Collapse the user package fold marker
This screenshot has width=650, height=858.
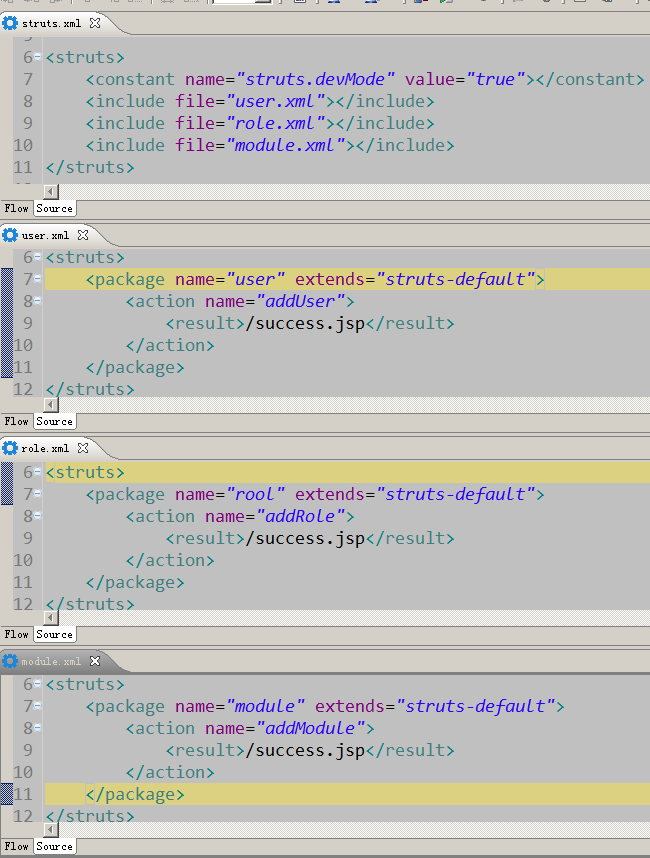pos(38,279)
